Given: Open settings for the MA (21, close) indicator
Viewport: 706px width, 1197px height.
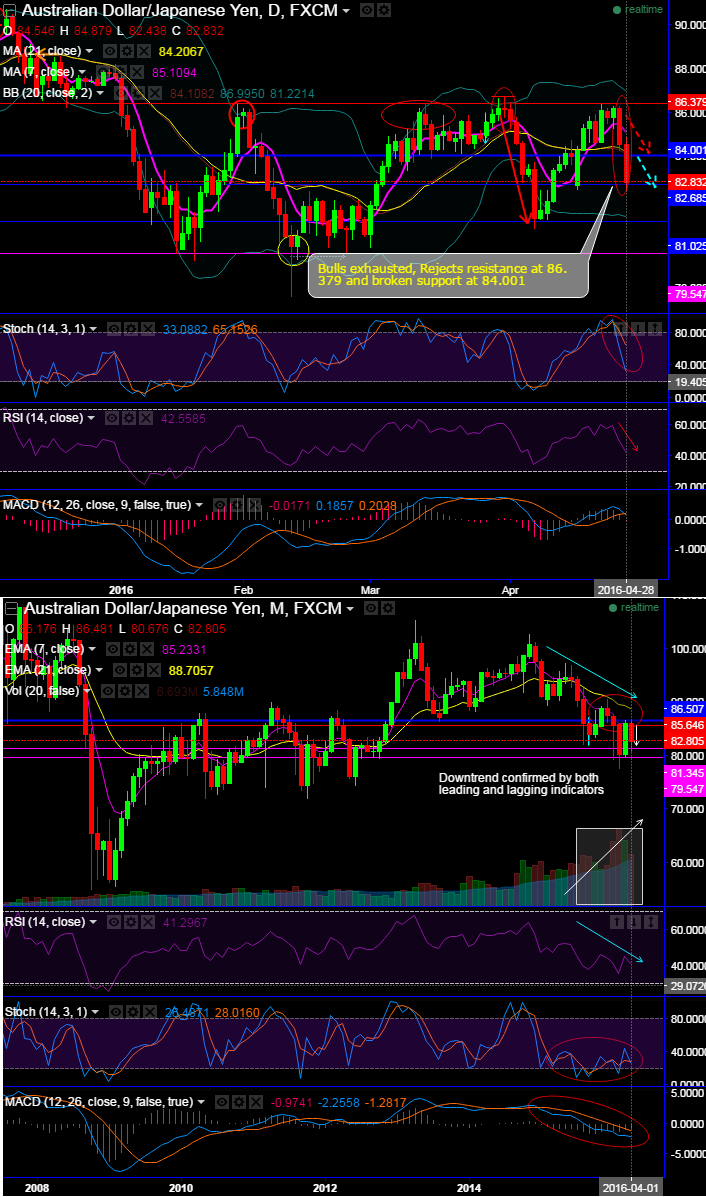Looking at the screenshot, I should click(x=127, y=51).
